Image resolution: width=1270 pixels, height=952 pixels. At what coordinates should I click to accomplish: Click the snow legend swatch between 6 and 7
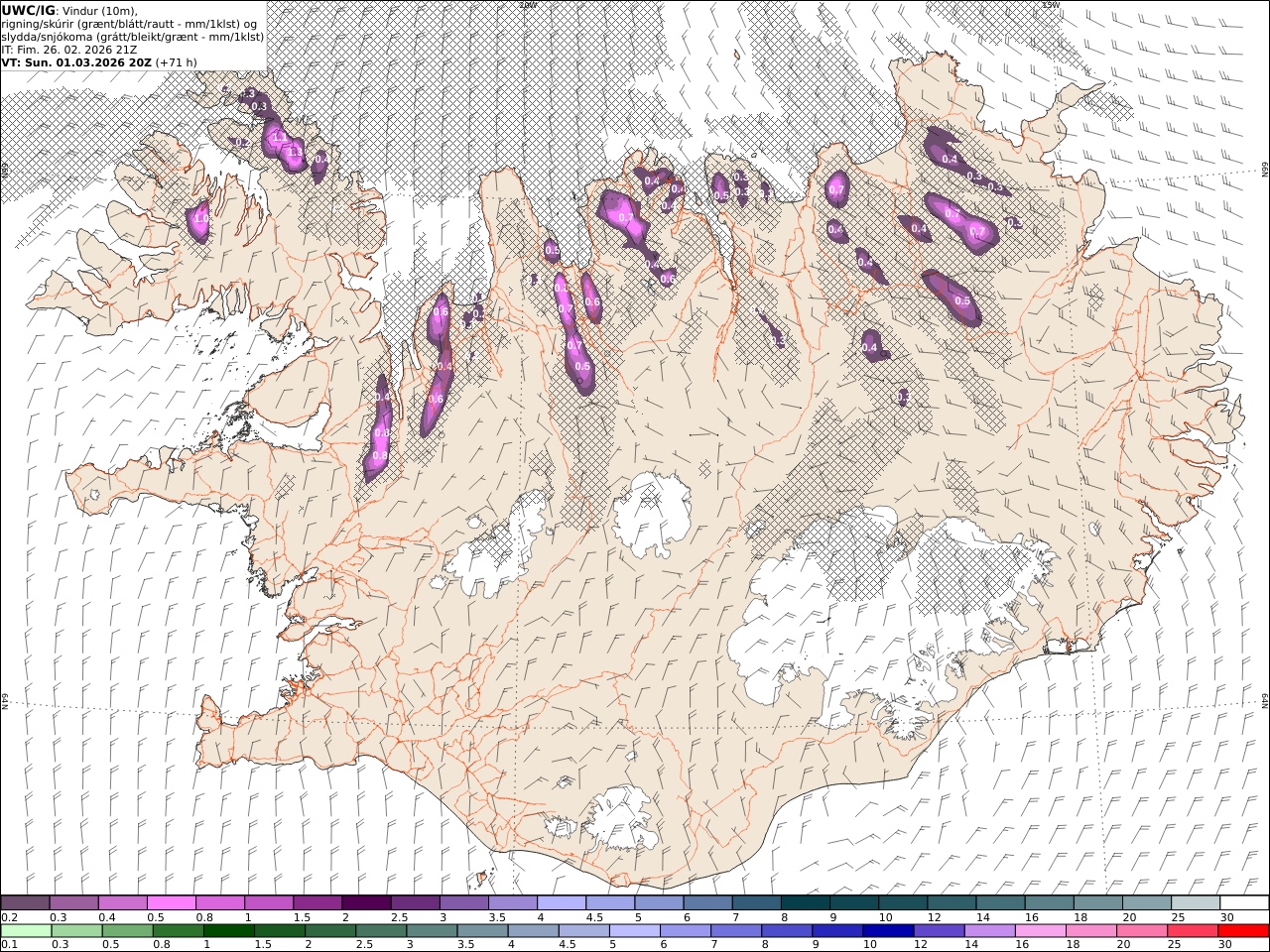tap(707, 903)
